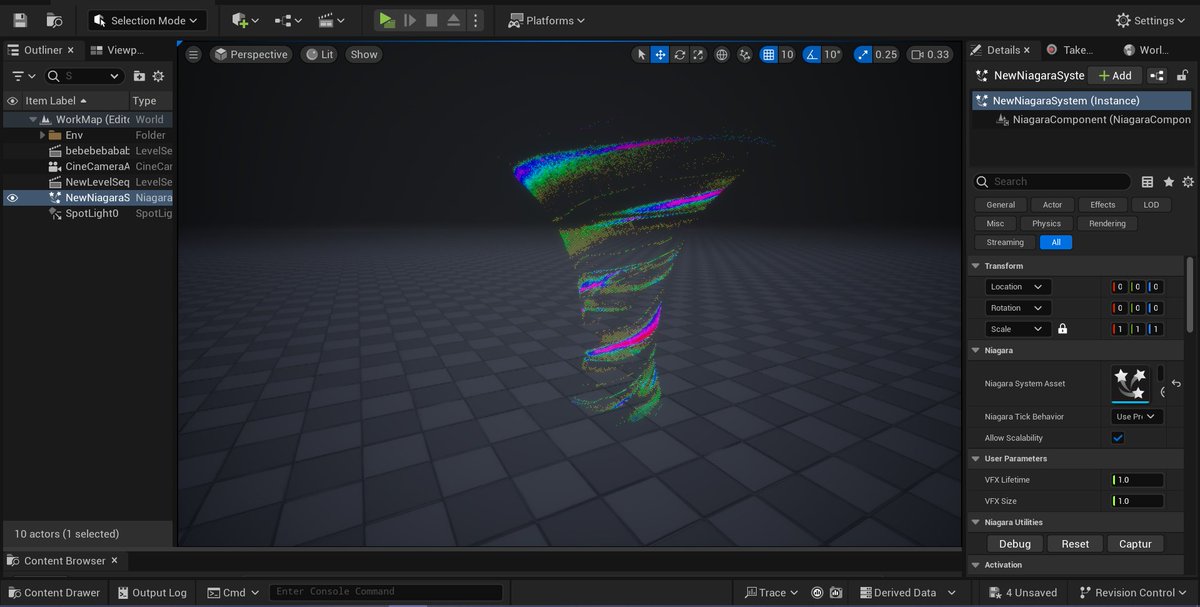Select the NiagaraComponent row in Details
Screen dimensions: 1200x607
[1082, 120]
